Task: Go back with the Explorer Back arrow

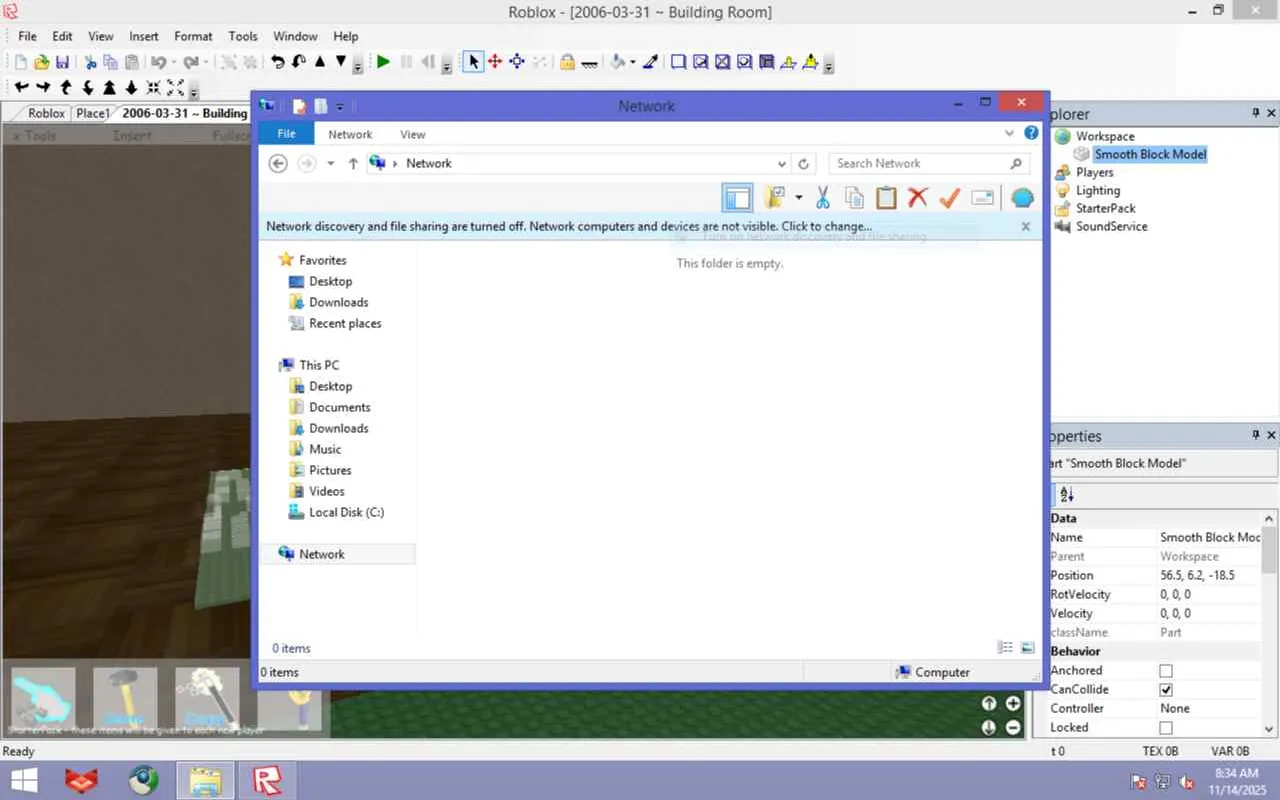Action: tap(278, 163)
